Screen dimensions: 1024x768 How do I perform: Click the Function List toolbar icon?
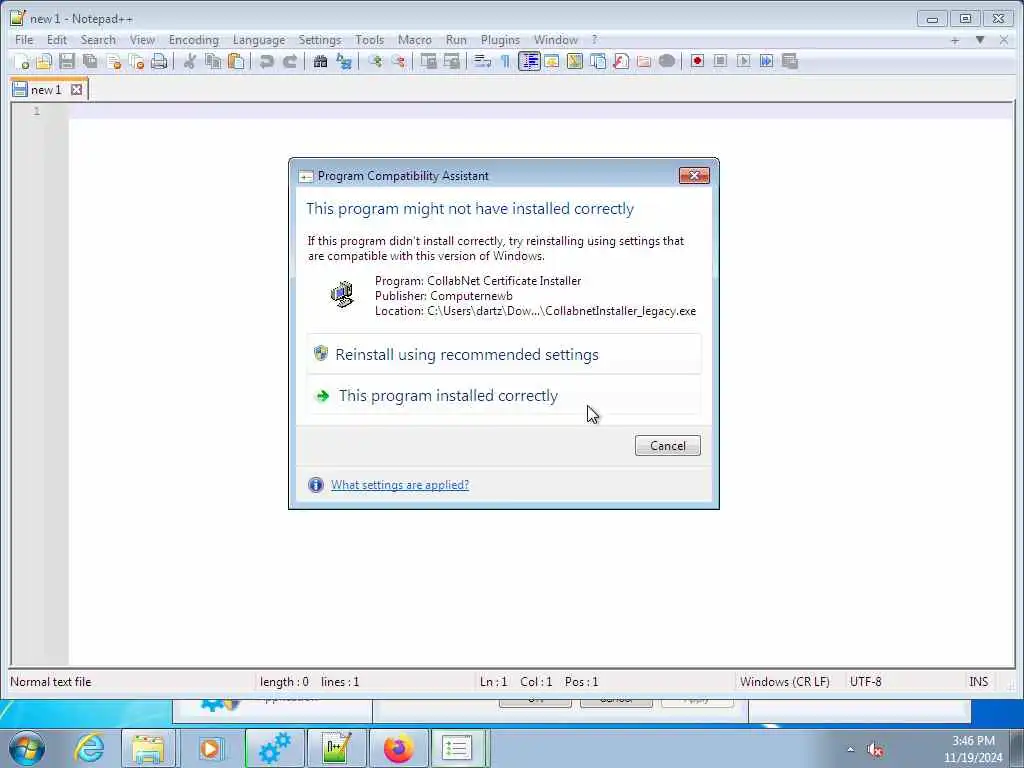(x=621, y=61)
